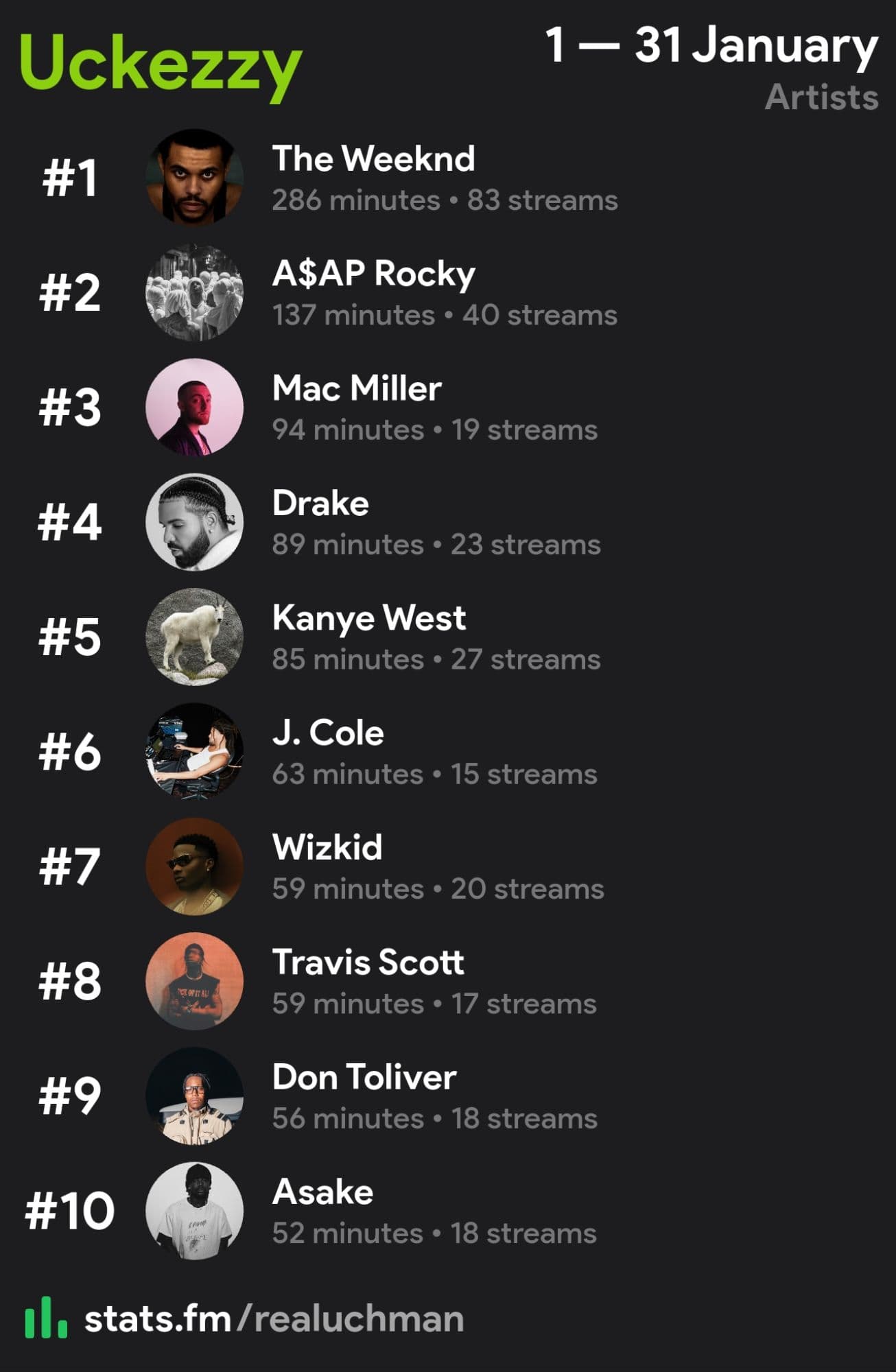Image resolution: width=896 pixels, height=1372 pixels.
Task: Click the Uckezzy username title
Action: 161,64
